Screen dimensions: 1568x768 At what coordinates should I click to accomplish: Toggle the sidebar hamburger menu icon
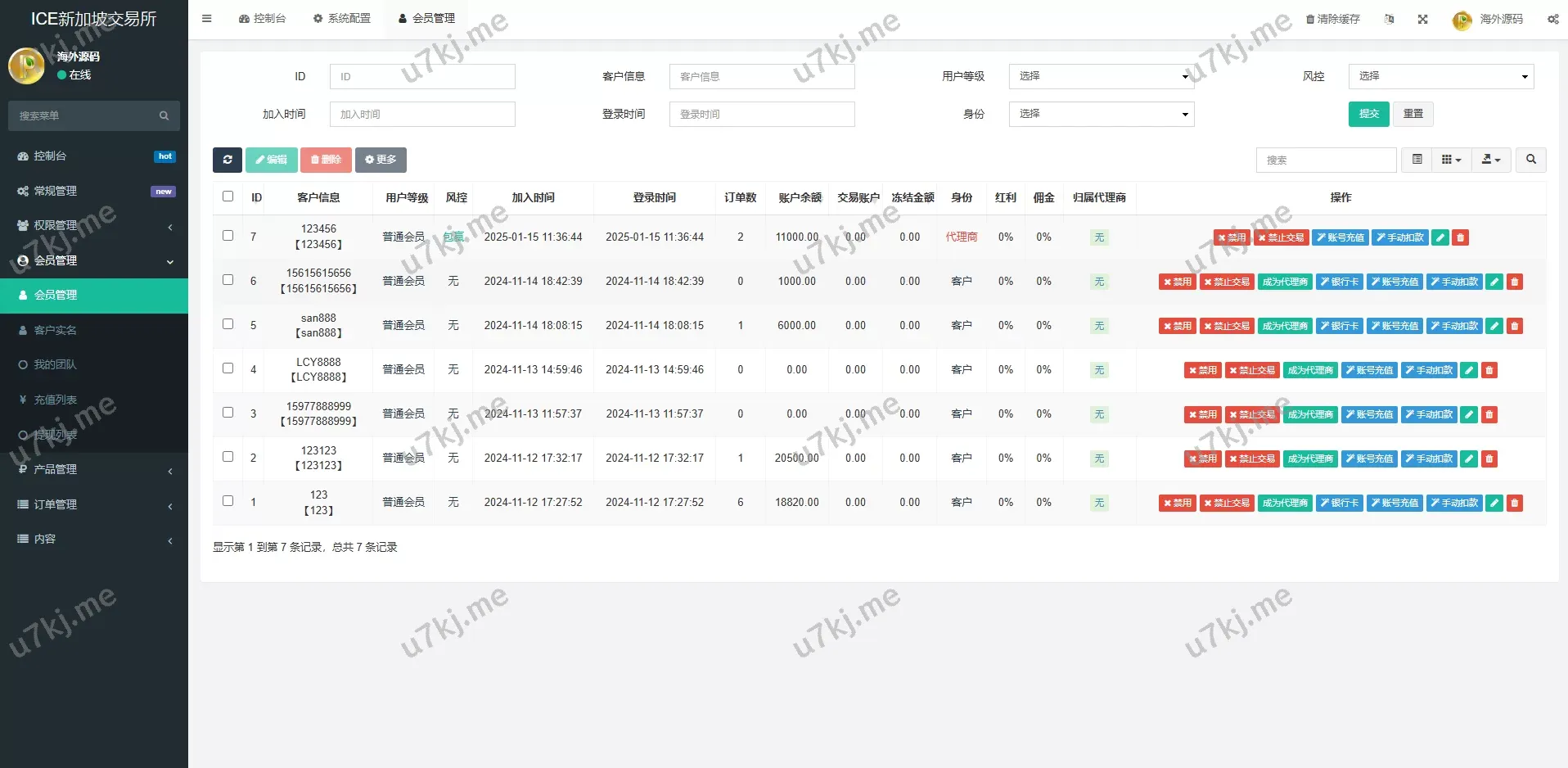tap(207, 18)
